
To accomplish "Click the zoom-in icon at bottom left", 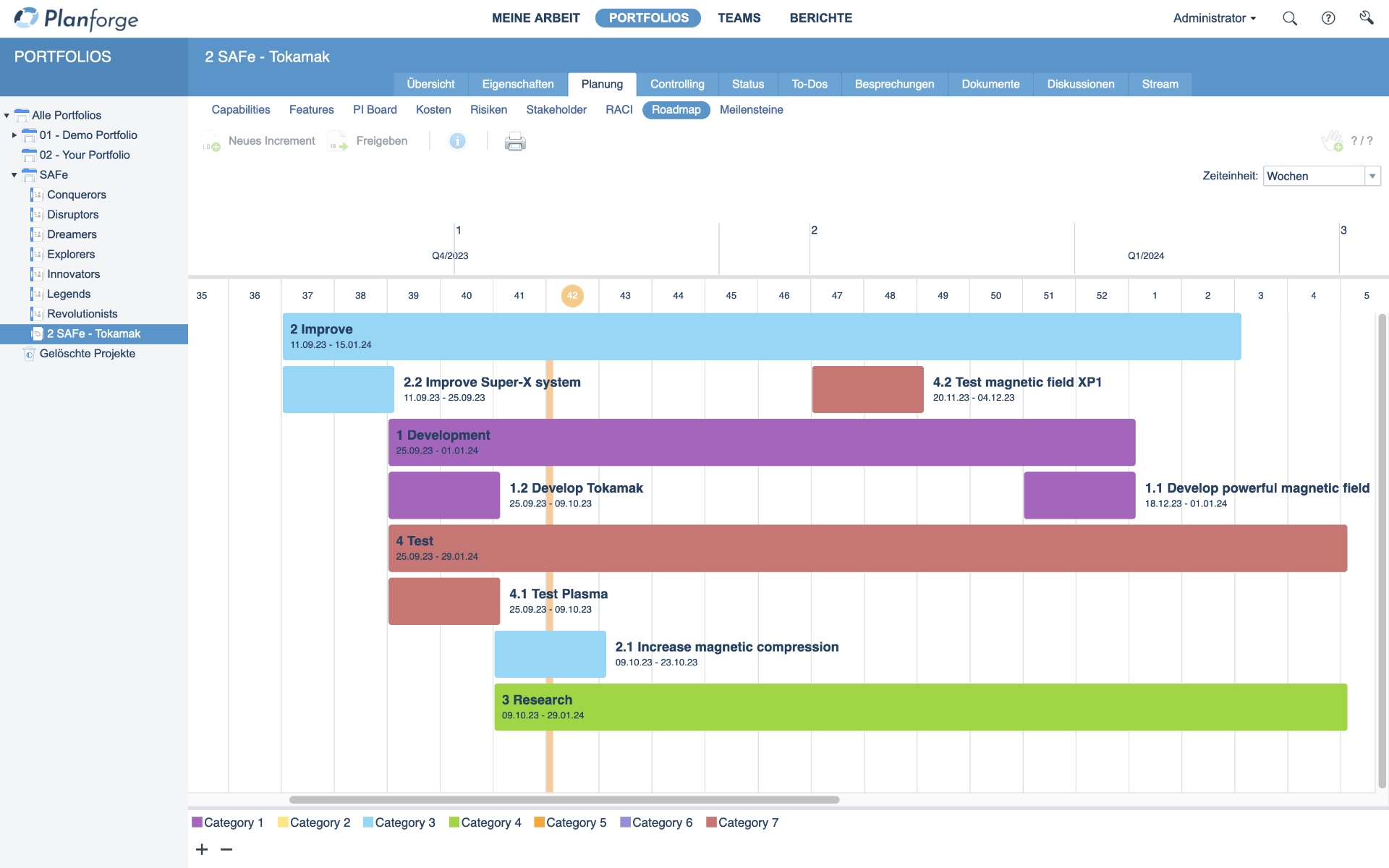I will pyautogui.click(x=201, y=849).
